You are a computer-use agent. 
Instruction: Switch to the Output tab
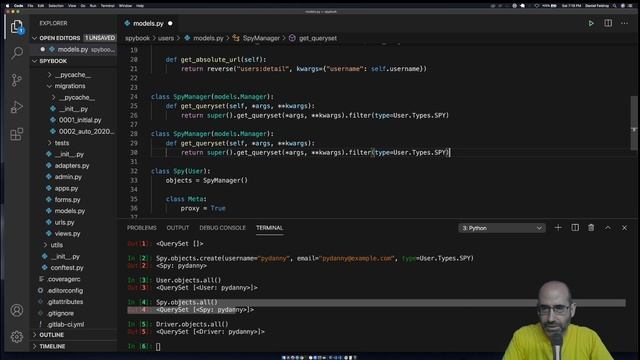[x=178, y=228]
